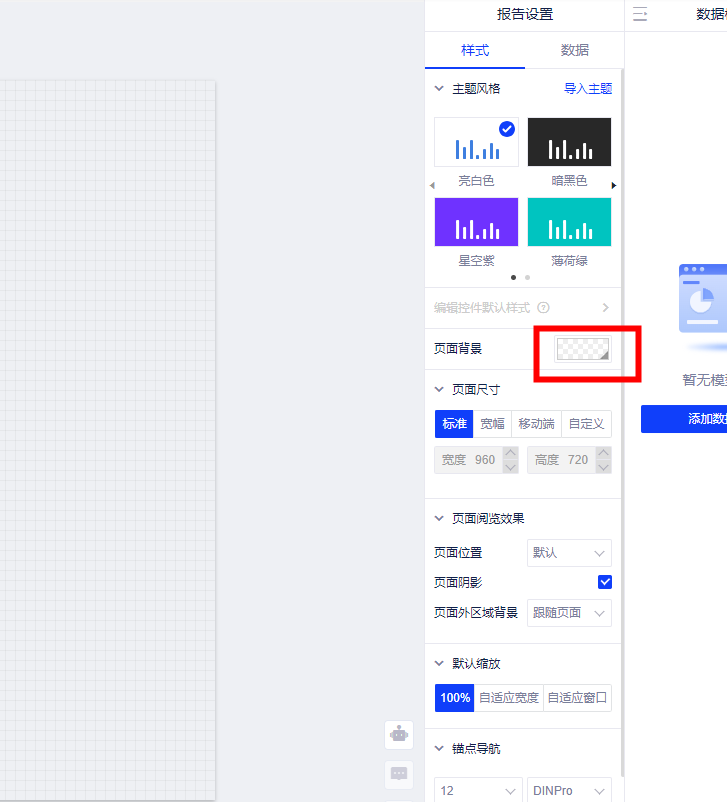727x802 pixels.
Task: Switch to the 样式 tab
Action: coord(475,50)
